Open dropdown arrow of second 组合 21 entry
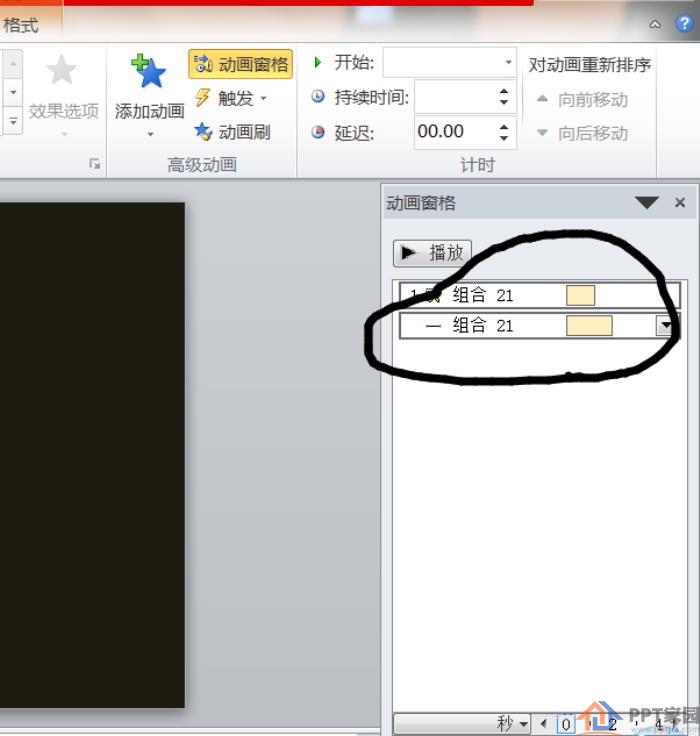The image size is (700, 736). click(665, 325)
